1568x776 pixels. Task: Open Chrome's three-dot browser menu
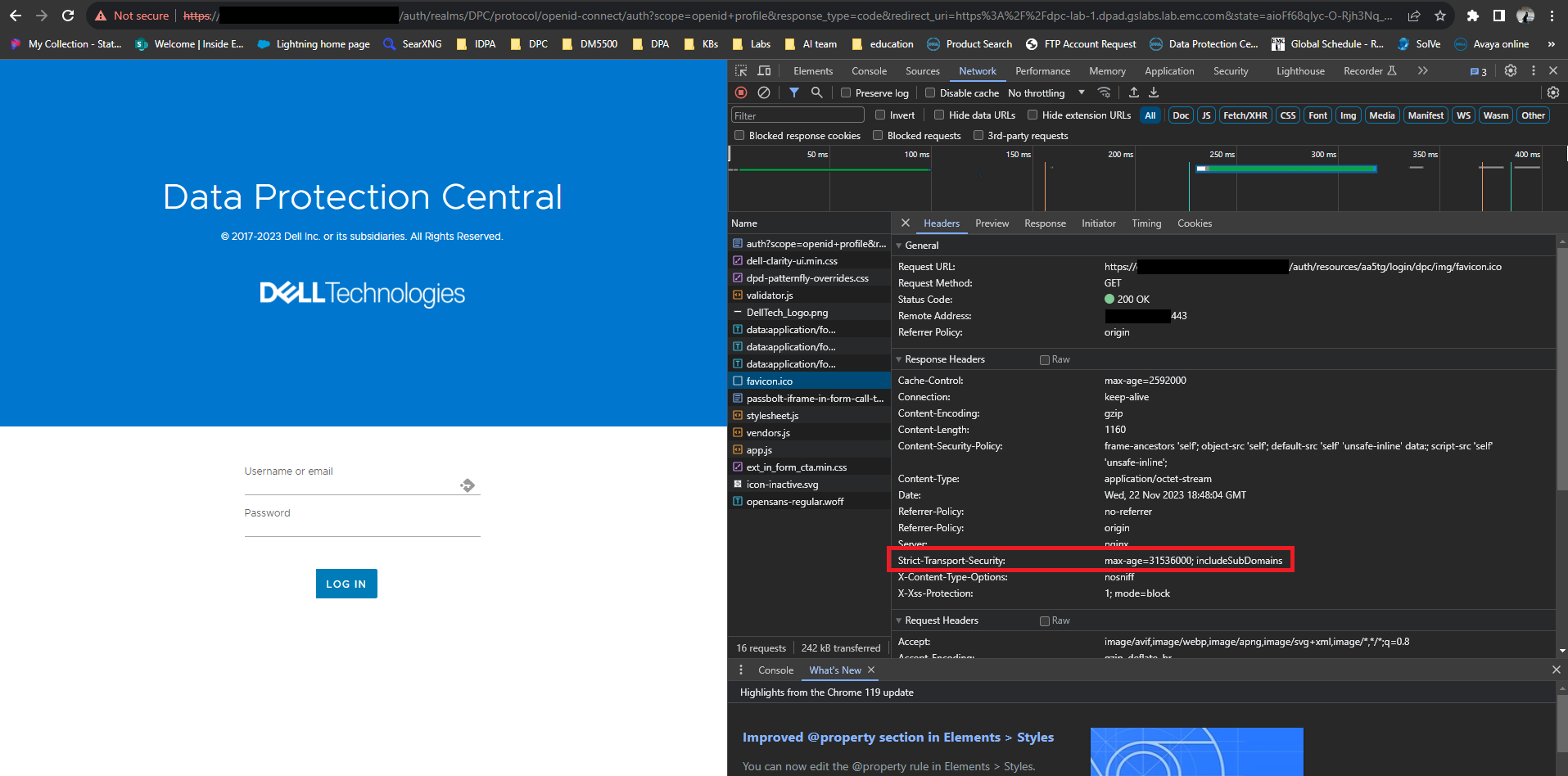pos(1552,16)
